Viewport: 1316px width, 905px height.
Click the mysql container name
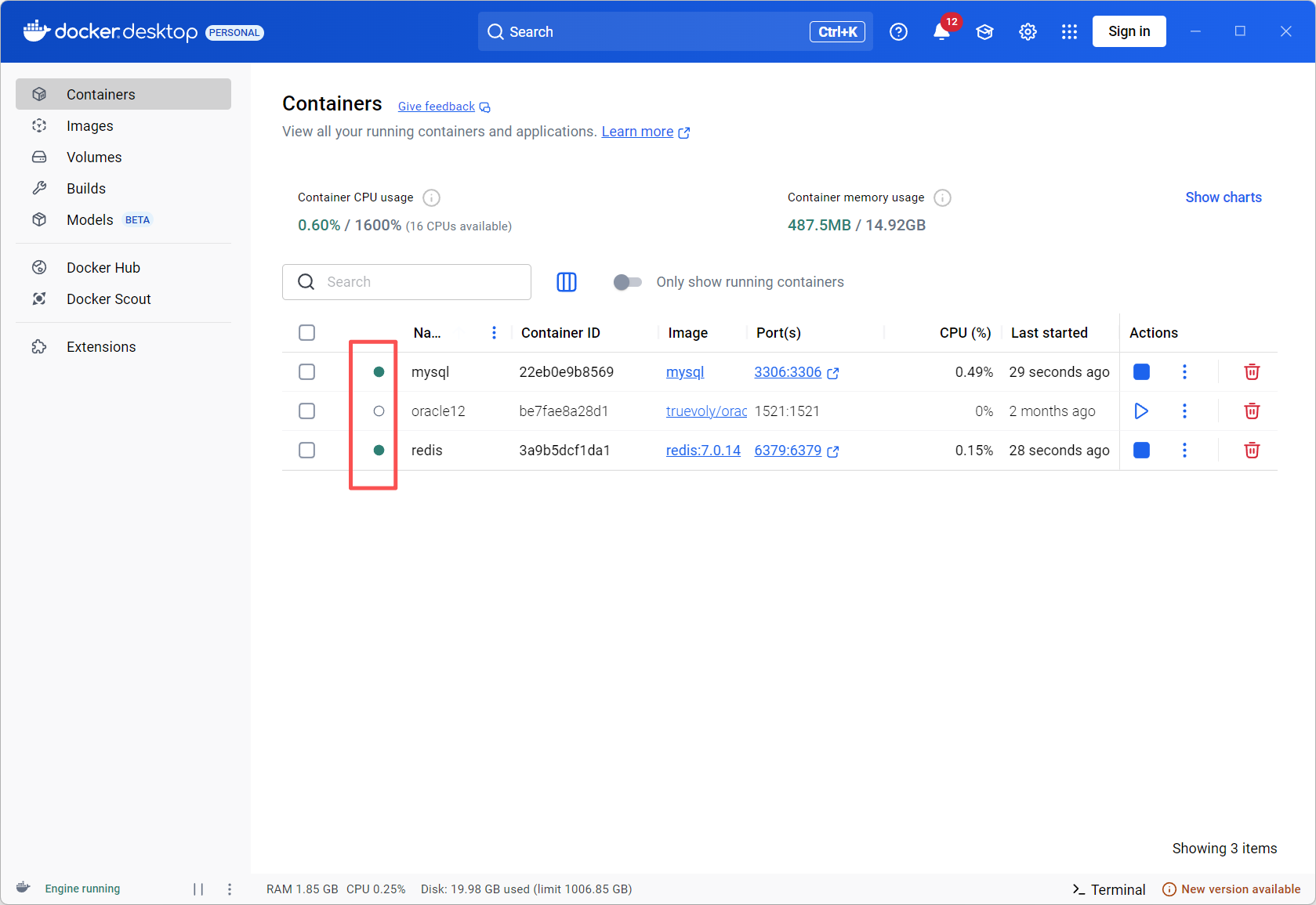[x=430, y=372]
